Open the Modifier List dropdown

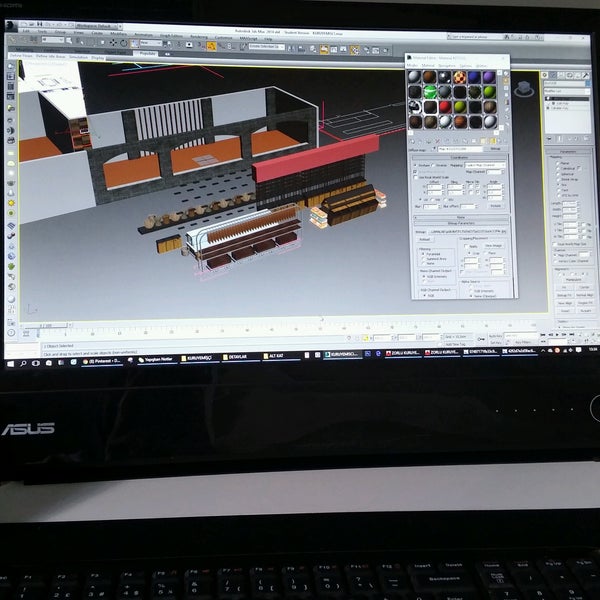[567, 91]
